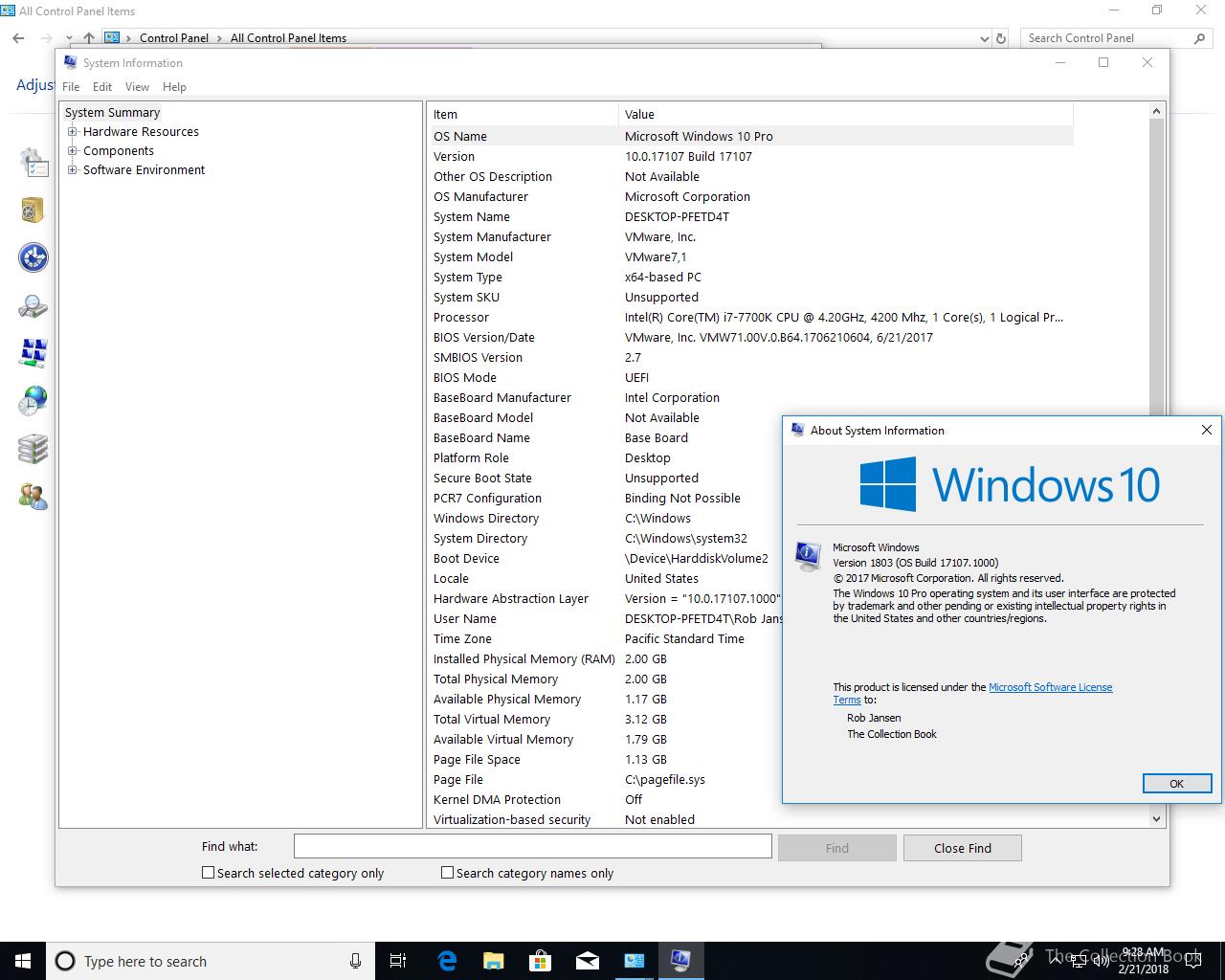Click the System Information title bar icon

pyautogui.click(x=70, y=62)
